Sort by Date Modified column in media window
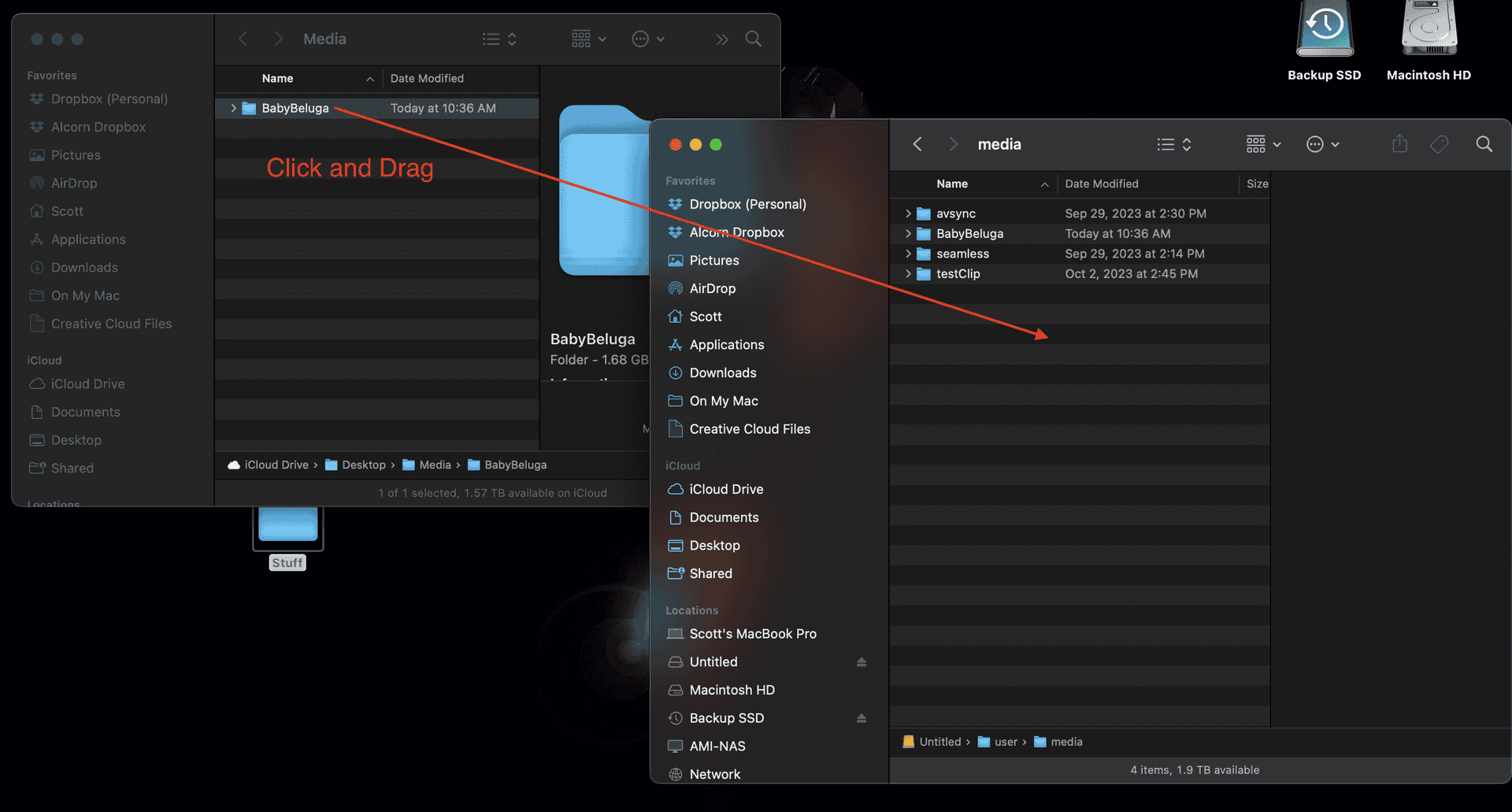The height and width of the screenshot is (812, 1512). [x=1102, y=184]
